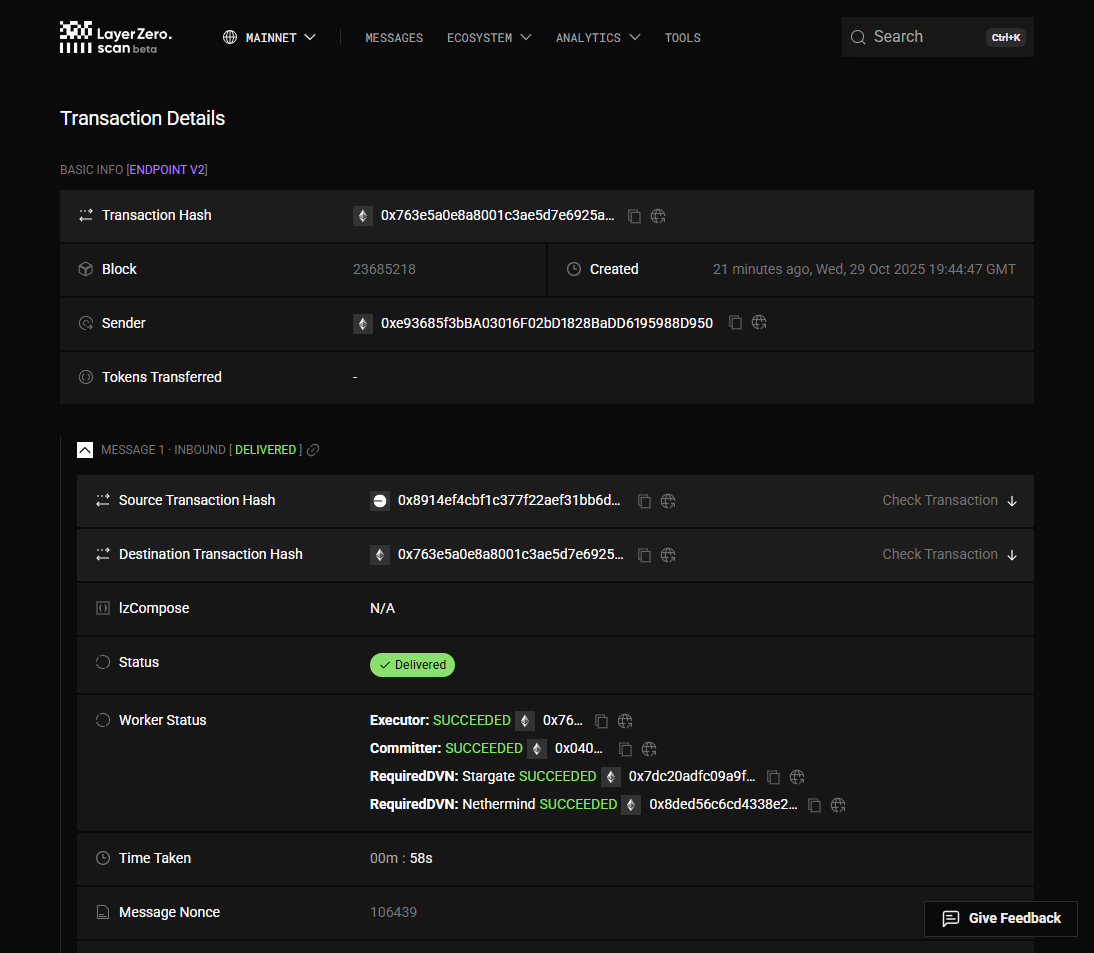Click the LayerZero Scan logo

tap(114, 37)
